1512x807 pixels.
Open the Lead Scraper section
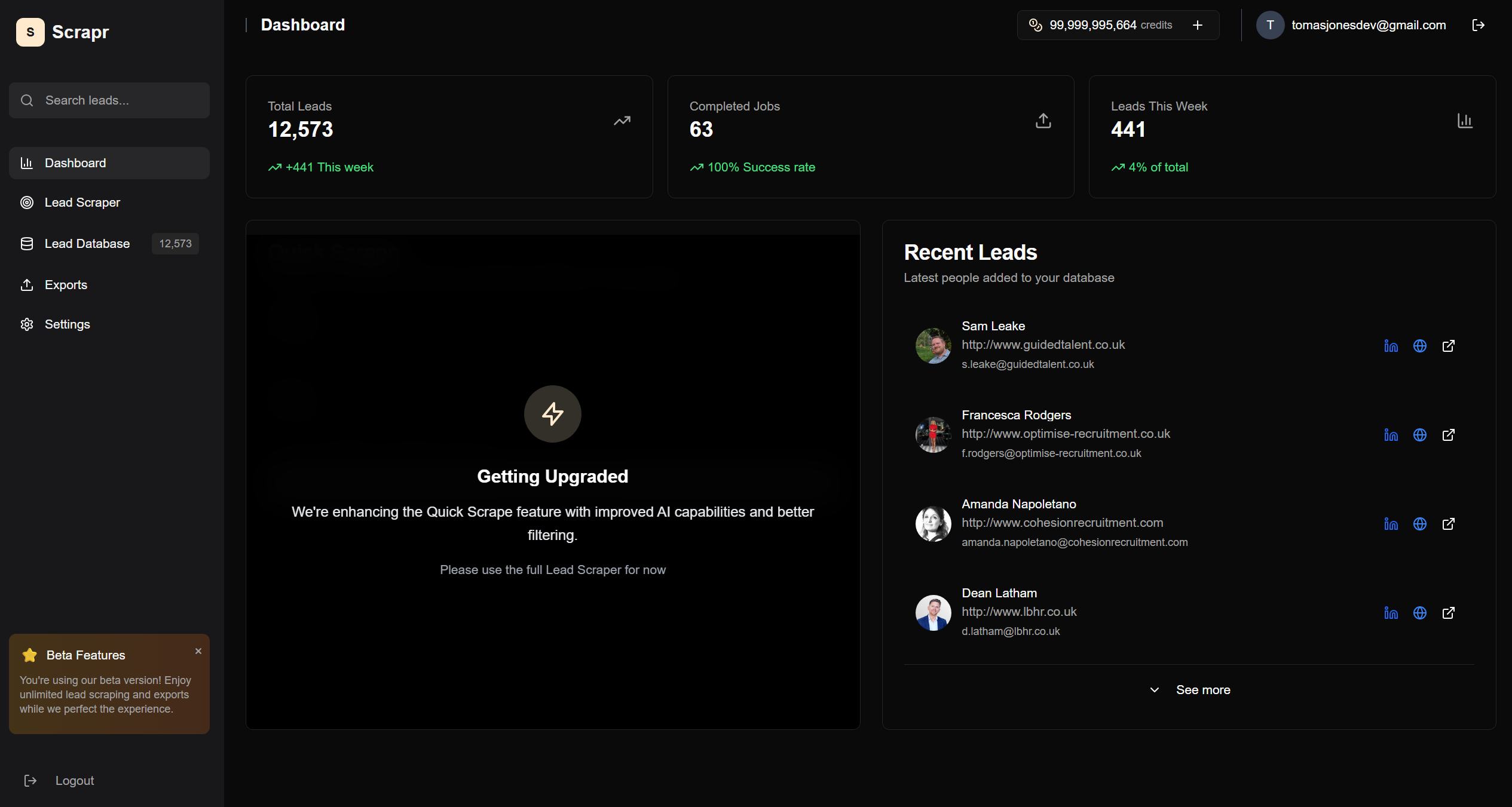[x=82, y=202]
